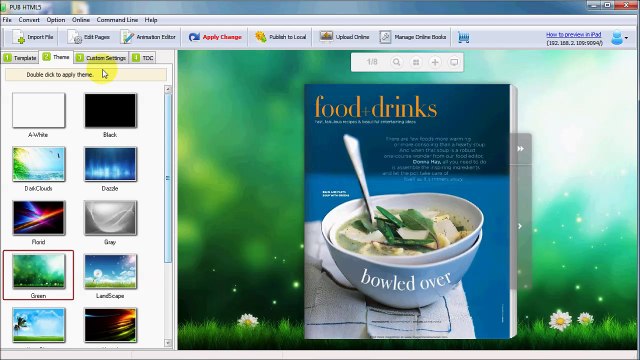This screenshot has width=640, height=360.
Task: Open the thumbnails grid view icon
Action: [x=416, y=62]
